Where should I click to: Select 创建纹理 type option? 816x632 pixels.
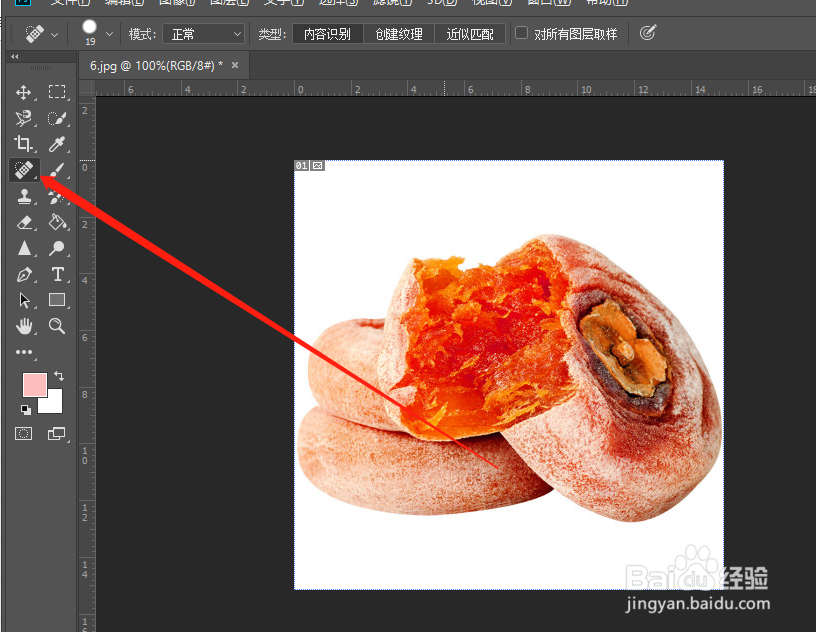coord(399,34)
